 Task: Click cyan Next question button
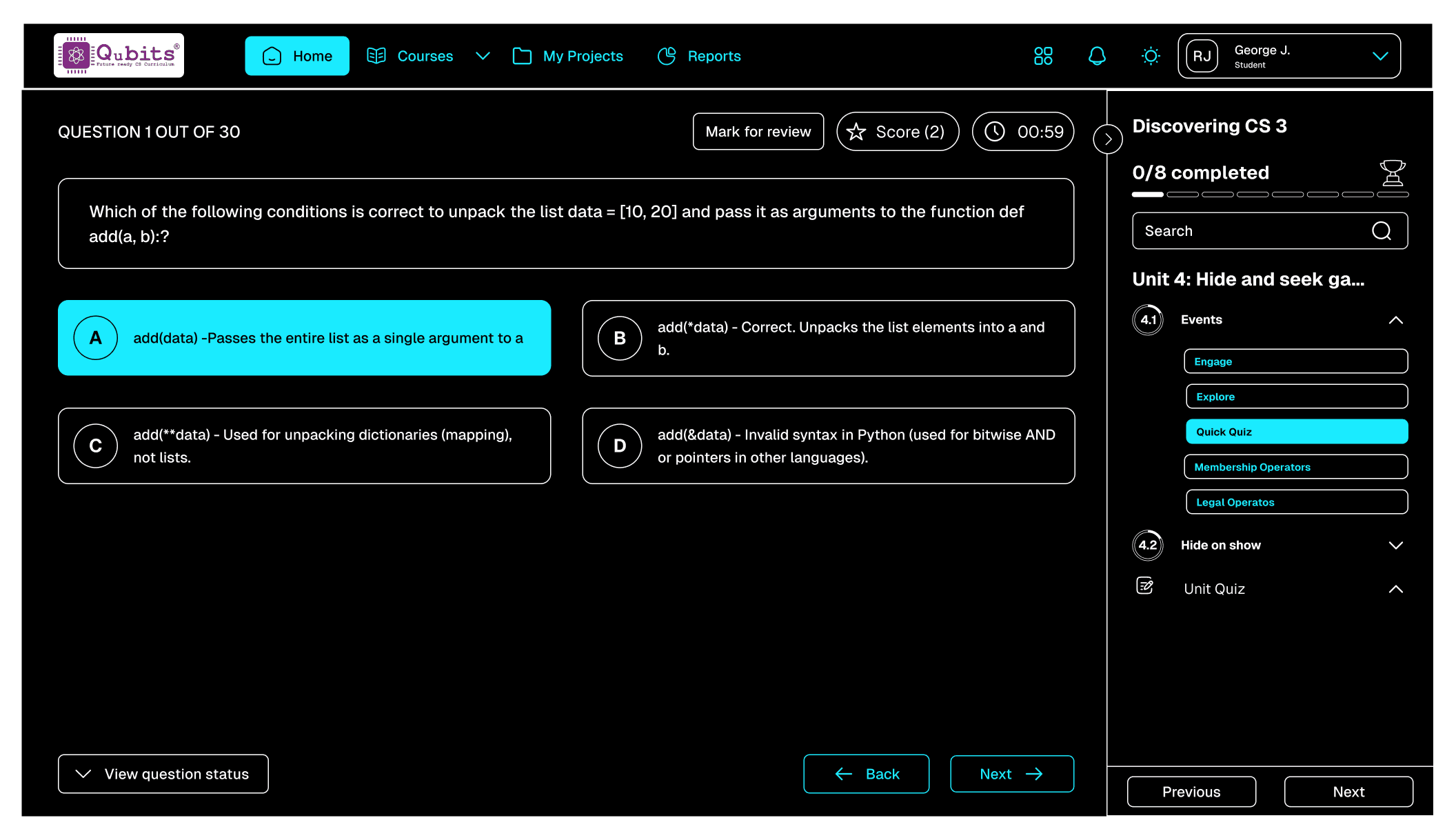1011,774
